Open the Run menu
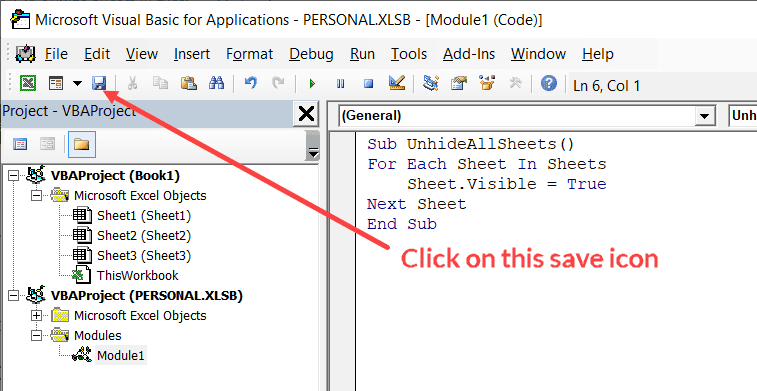This screenshot has height=391, width=757. [362, 54]
